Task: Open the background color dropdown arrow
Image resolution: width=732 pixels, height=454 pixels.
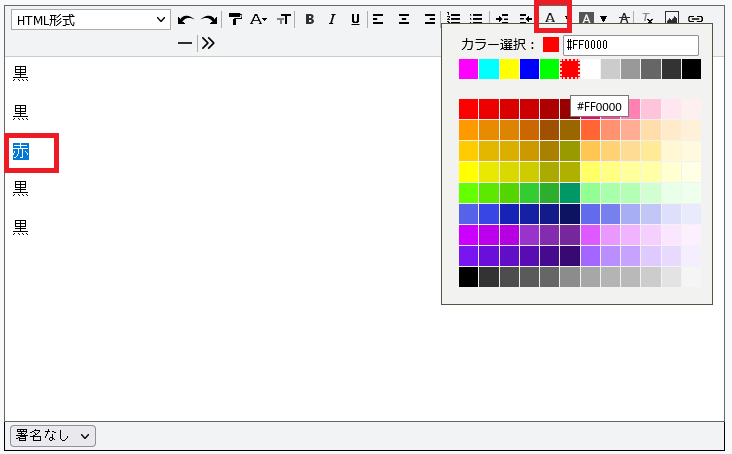Action: click(603, 19)
